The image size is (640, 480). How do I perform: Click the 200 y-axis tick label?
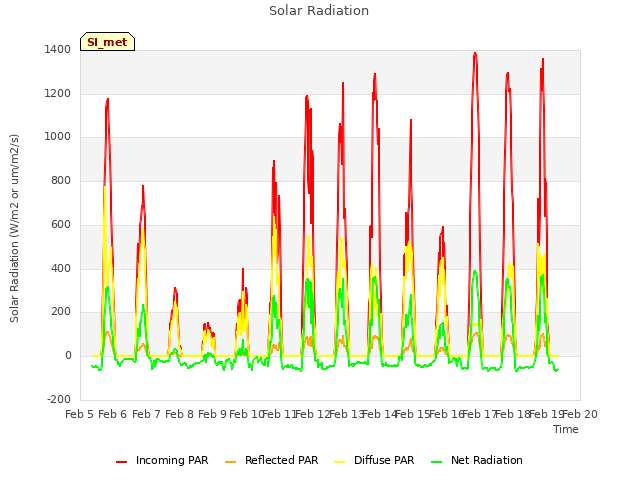click(x=61, y=311)
